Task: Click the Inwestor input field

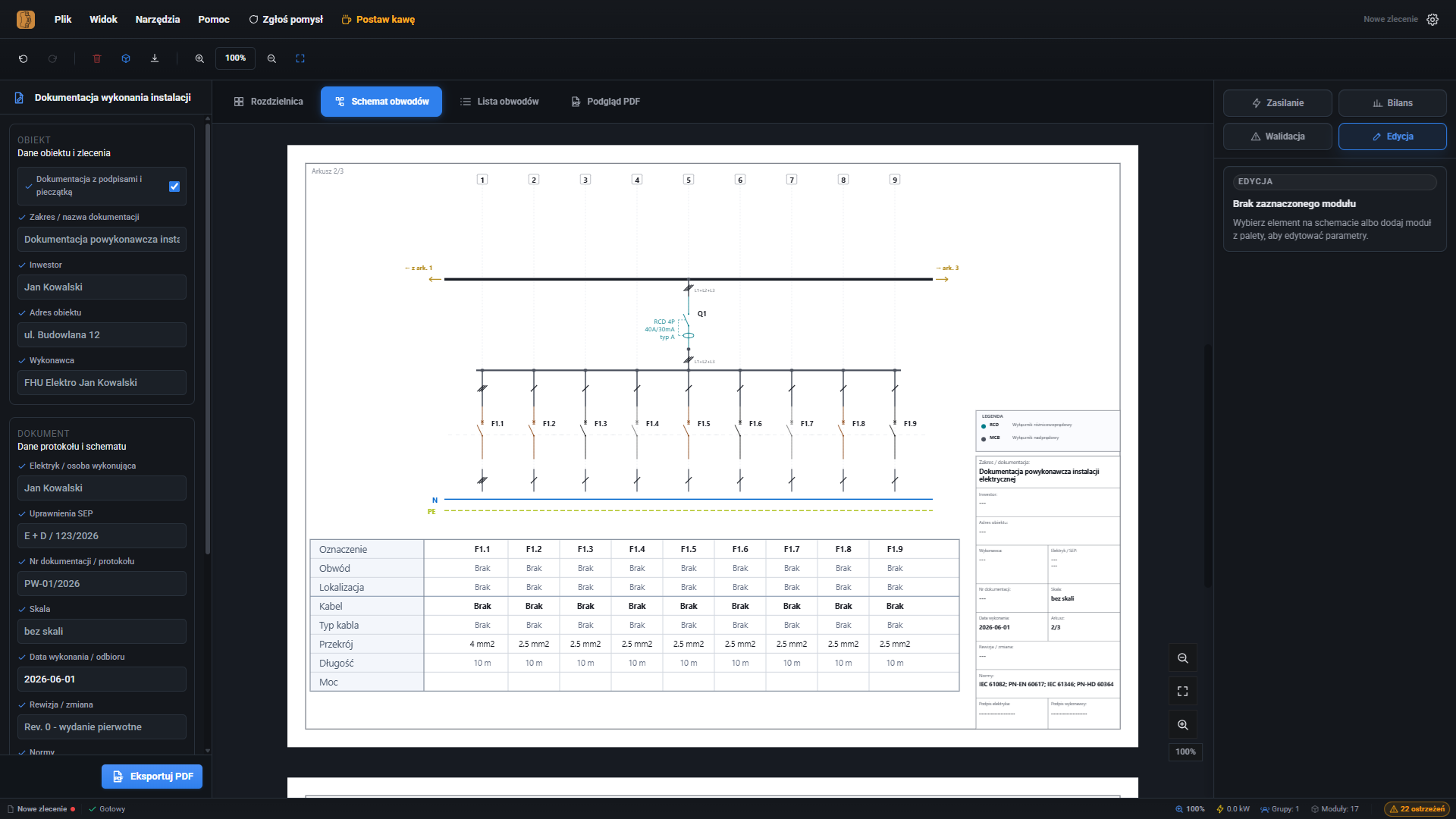Action: (102, 287)
